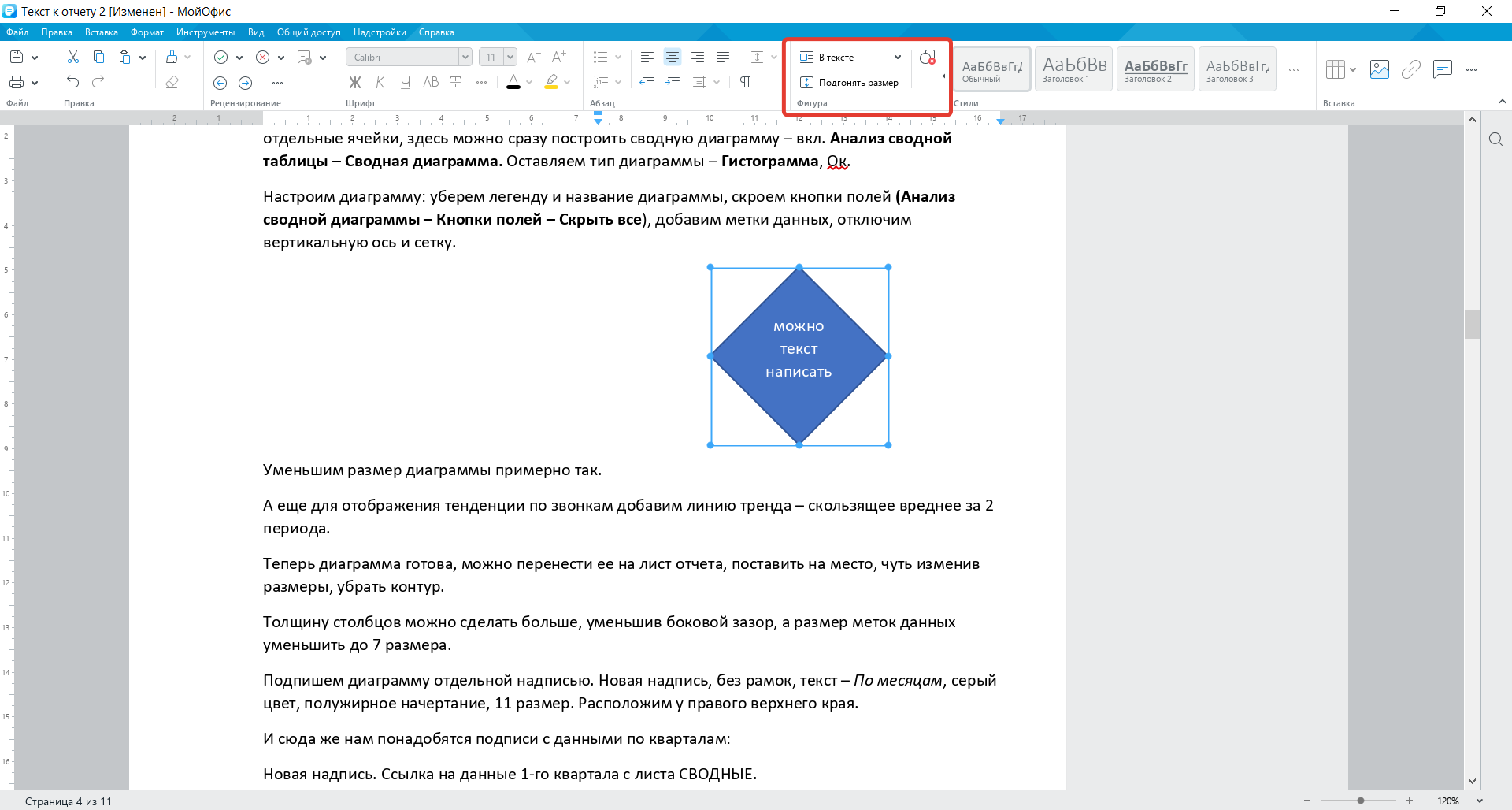Click the Copy formatting brush icon
Screen dimensions: 1512x810
pyautogui.click(x=172, y=57)
